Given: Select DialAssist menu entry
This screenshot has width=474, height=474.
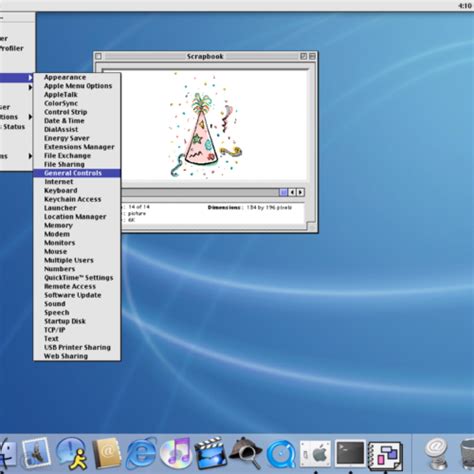Looking at the screenshot, I should coord(77,129).
